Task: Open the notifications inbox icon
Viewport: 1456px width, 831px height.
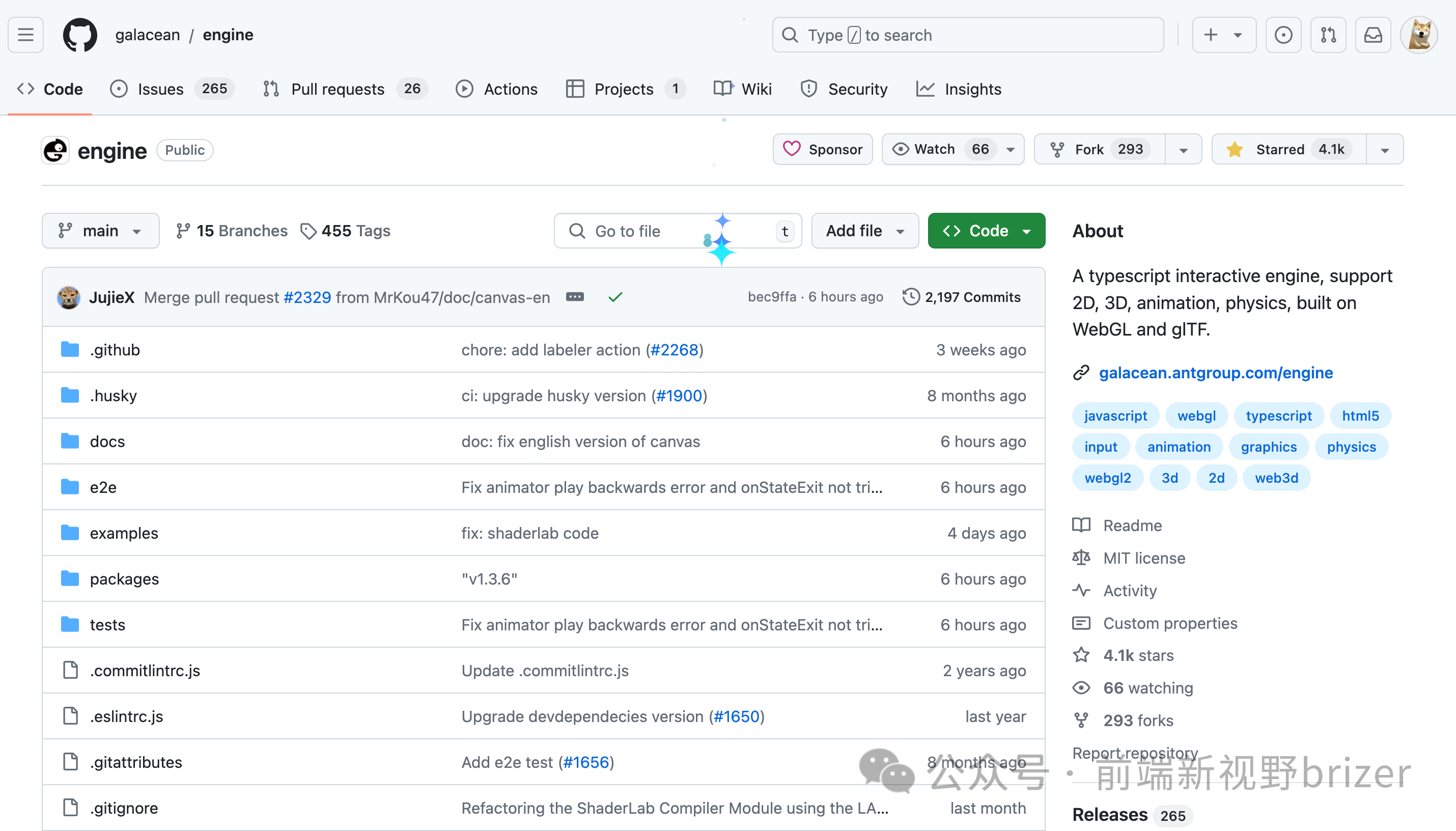Action: (1373, 35)
